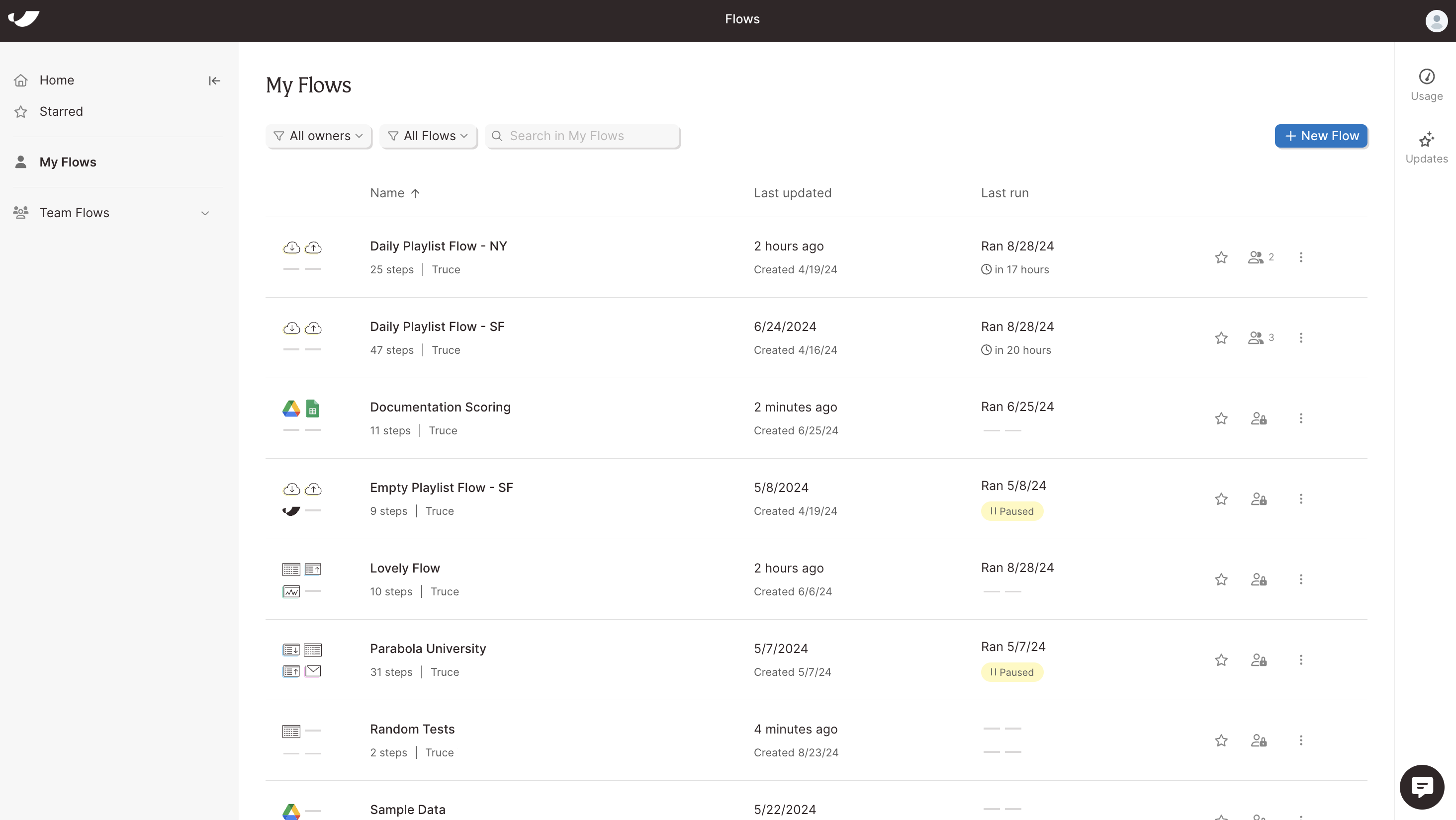Click the Parabola logo in header
1456x820 pixels.
pos(24,19)
